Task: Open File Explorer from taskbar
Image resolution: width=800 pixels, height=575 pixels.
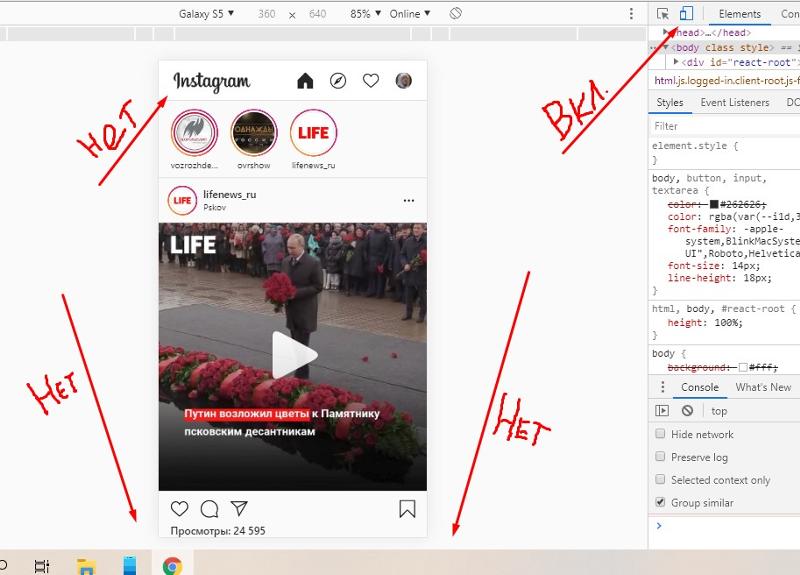Action: (x=86, y=566)
